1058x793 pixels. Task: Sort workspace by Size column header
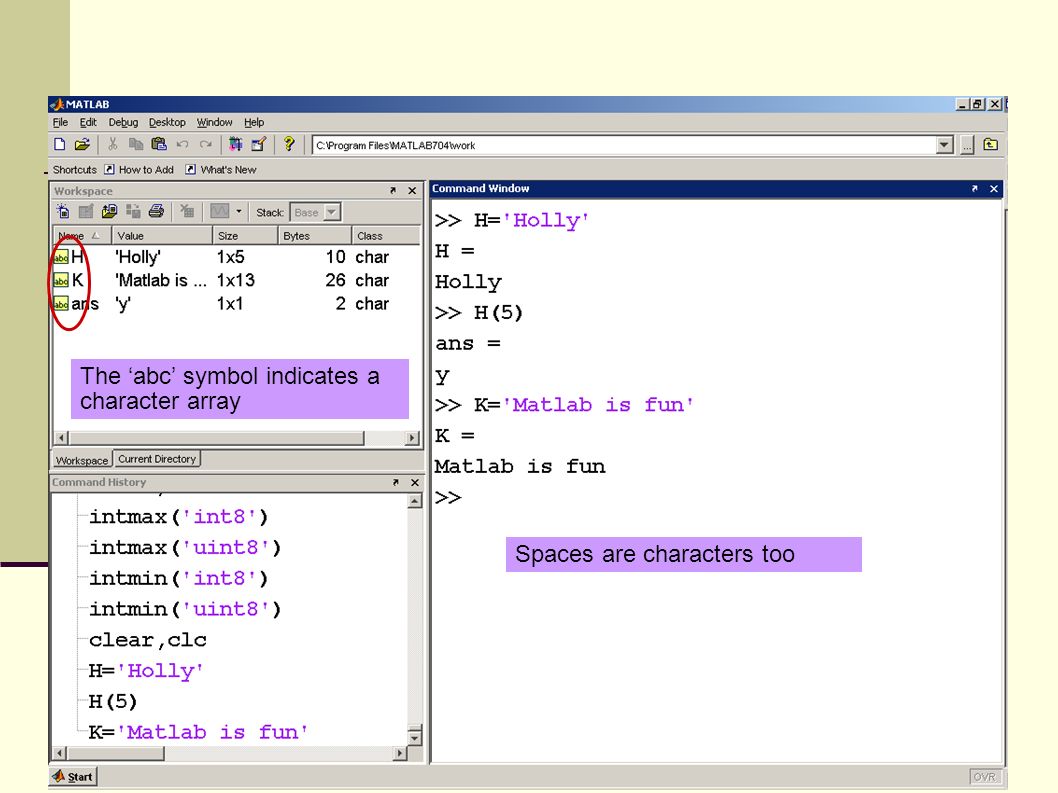tap(245, 236)
